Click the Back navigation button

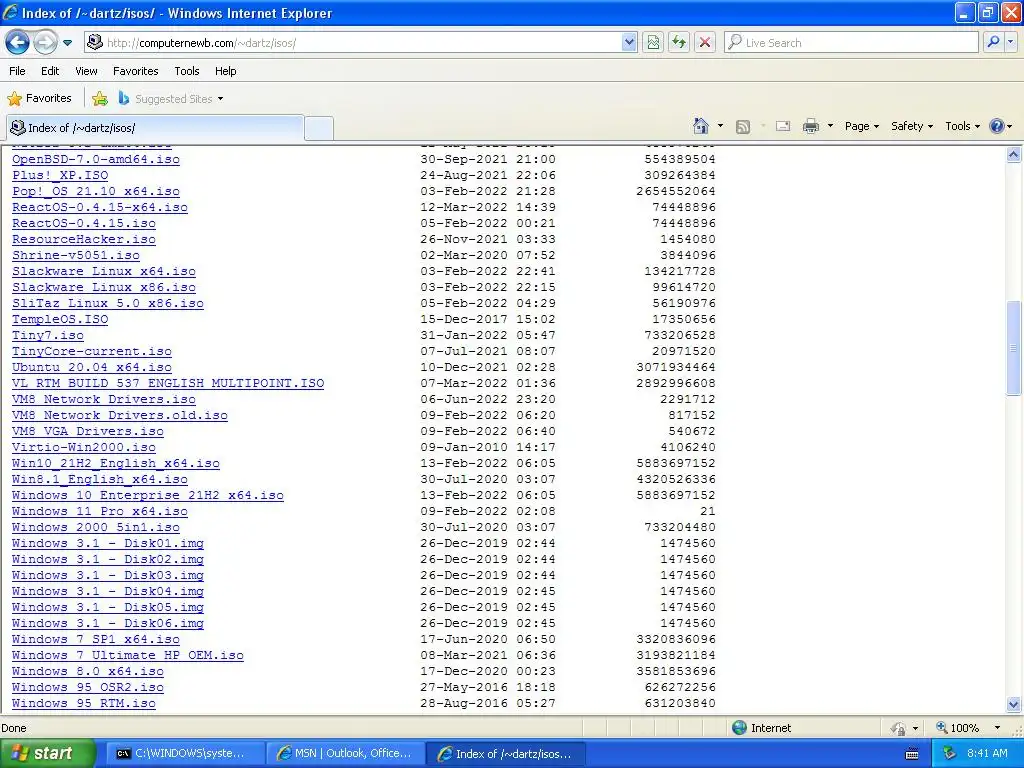click(17, 42)
